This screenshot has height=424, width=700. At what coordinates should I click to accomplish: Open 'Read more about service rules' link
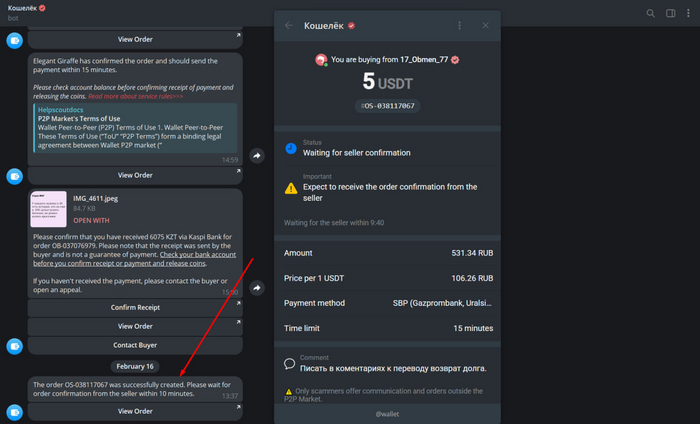(x=135, y=97)
